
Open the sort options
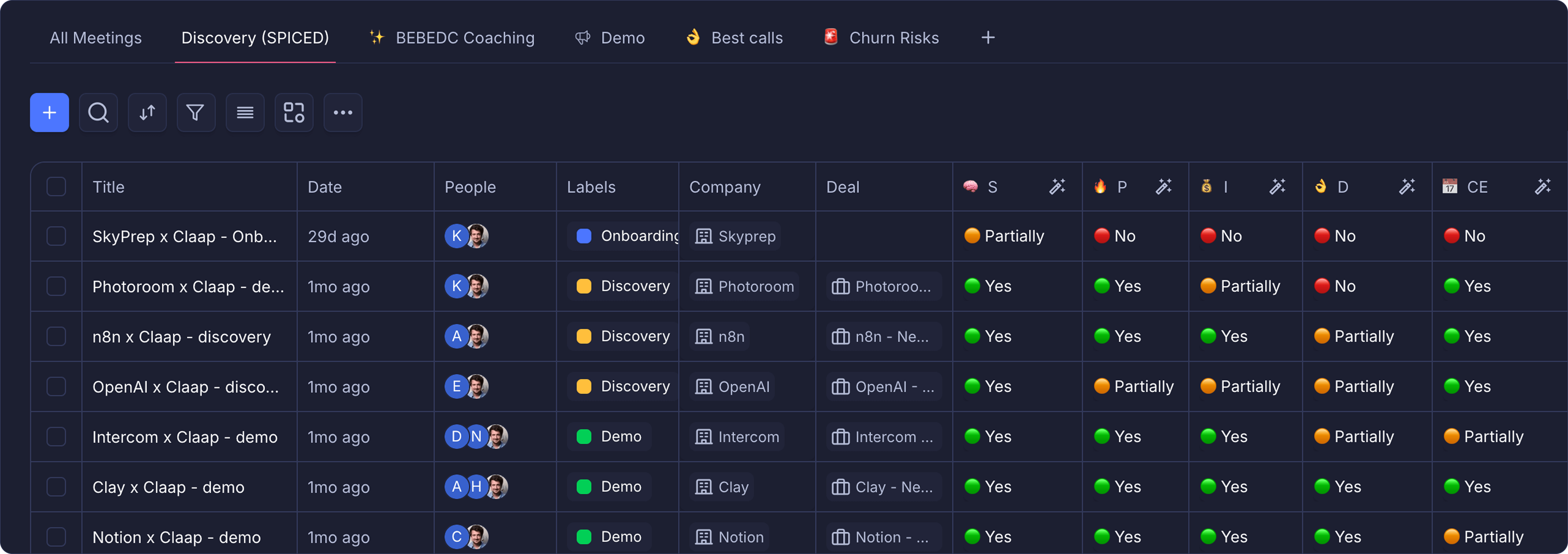click(147, 113)
